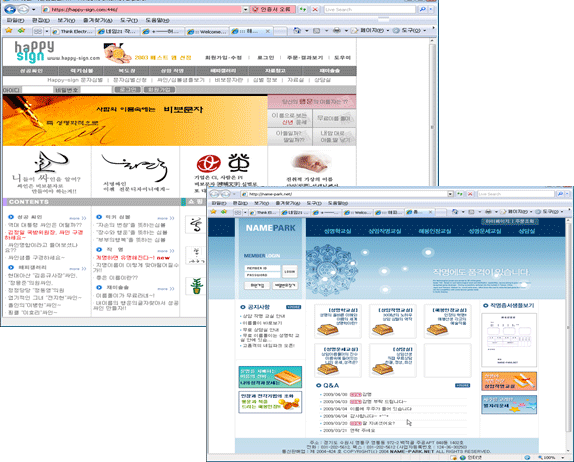
Task: Open the Quick Tabs grid icon
Action: click(x=38, y=31)
